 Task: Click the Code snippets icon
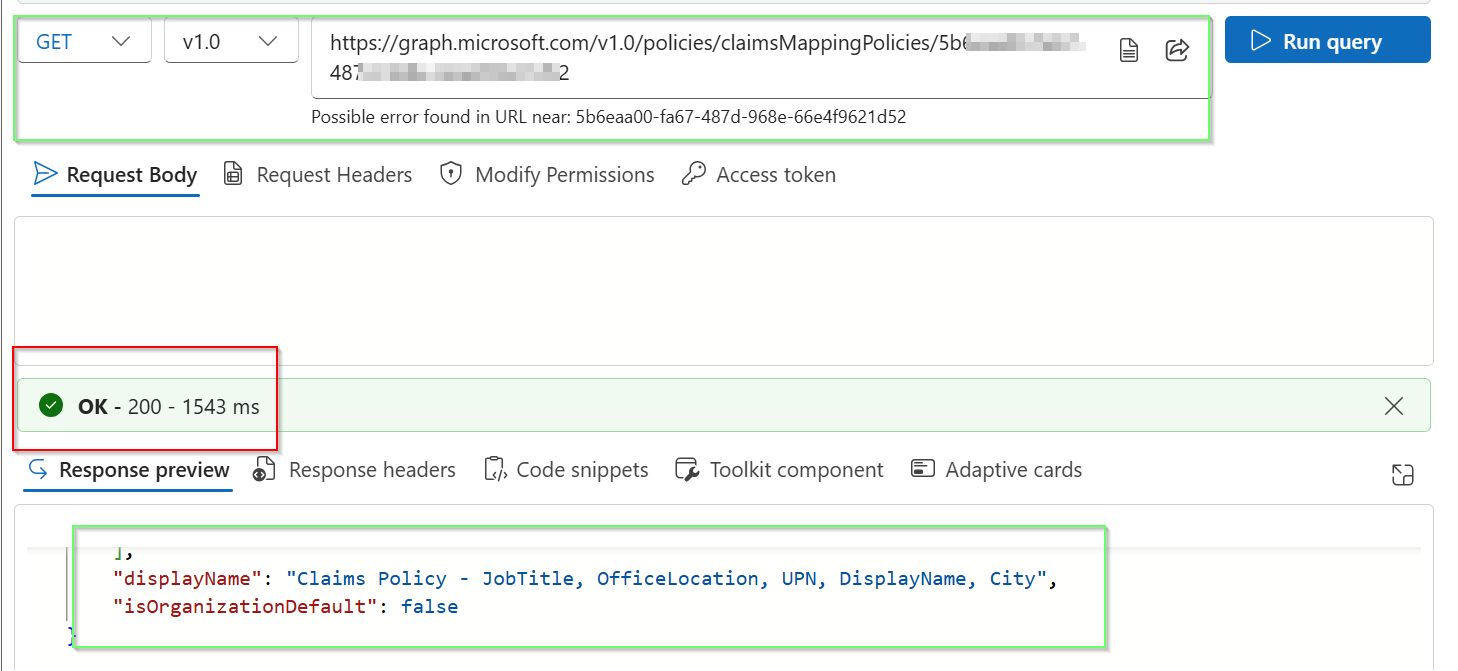point(495,469)
